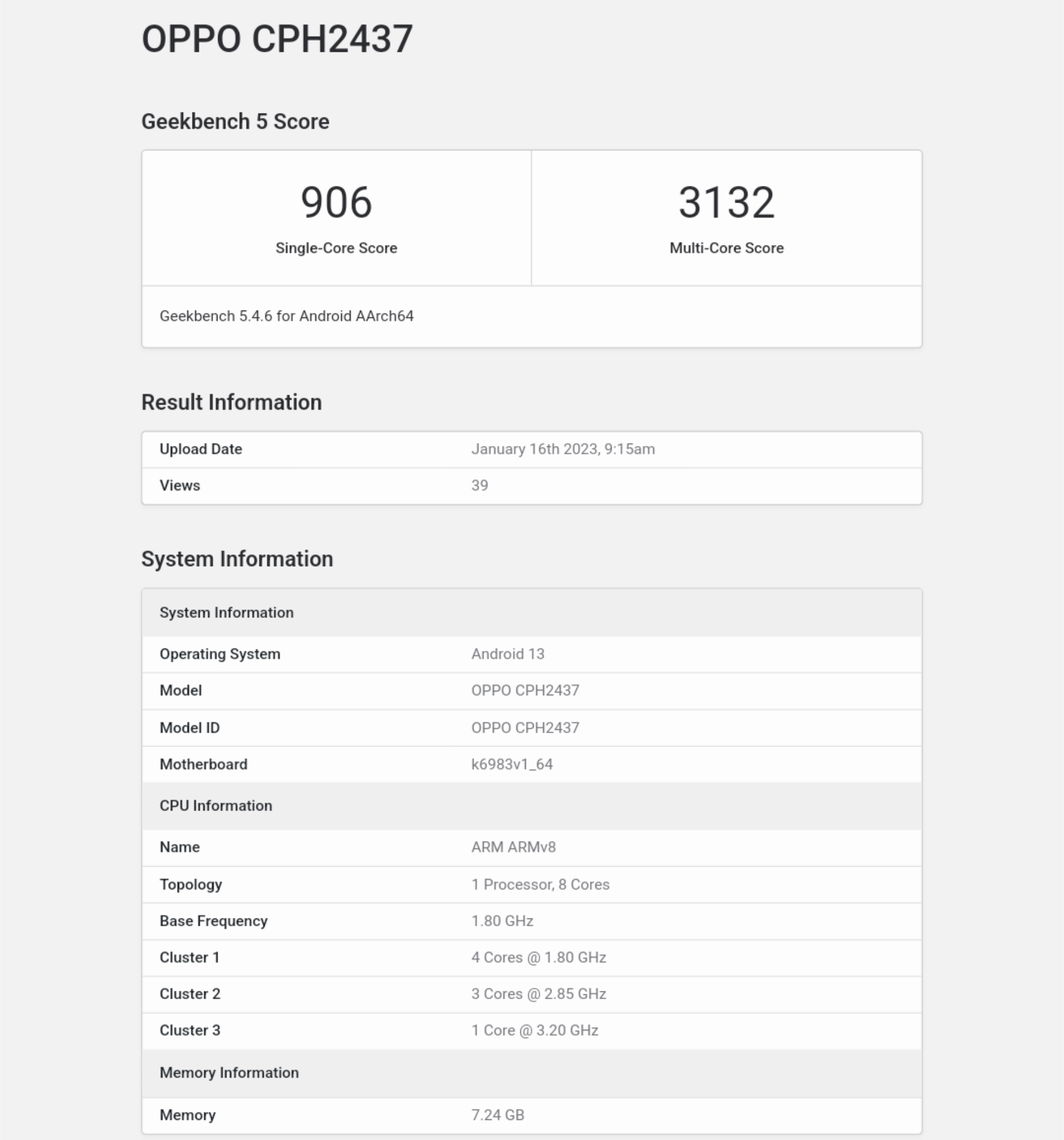1064x1140 pixels.
Task: Click the Base Frequency label
Action: tap(214, 921)
